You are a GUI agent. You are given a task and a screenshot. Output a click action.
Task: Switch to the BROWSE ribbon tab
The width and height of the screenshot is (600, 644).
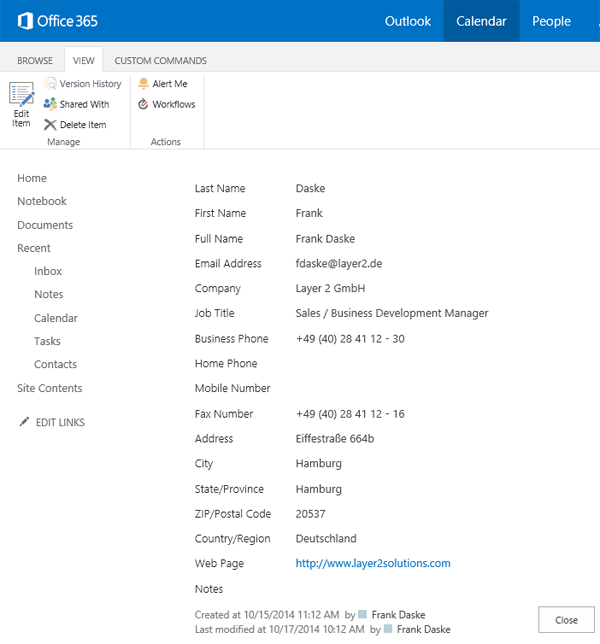point(35,61)
